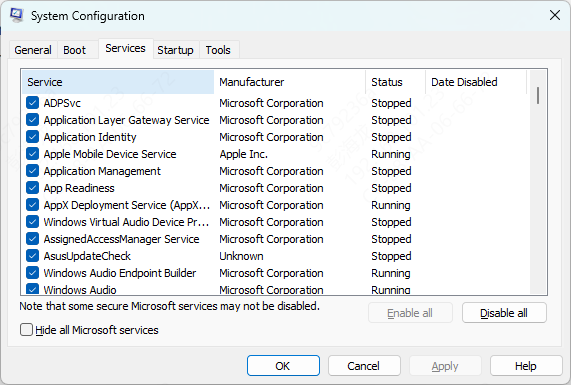Select the ADPSvc service name
The width and height of the screenshot is (571, 385).
point(62,103)
